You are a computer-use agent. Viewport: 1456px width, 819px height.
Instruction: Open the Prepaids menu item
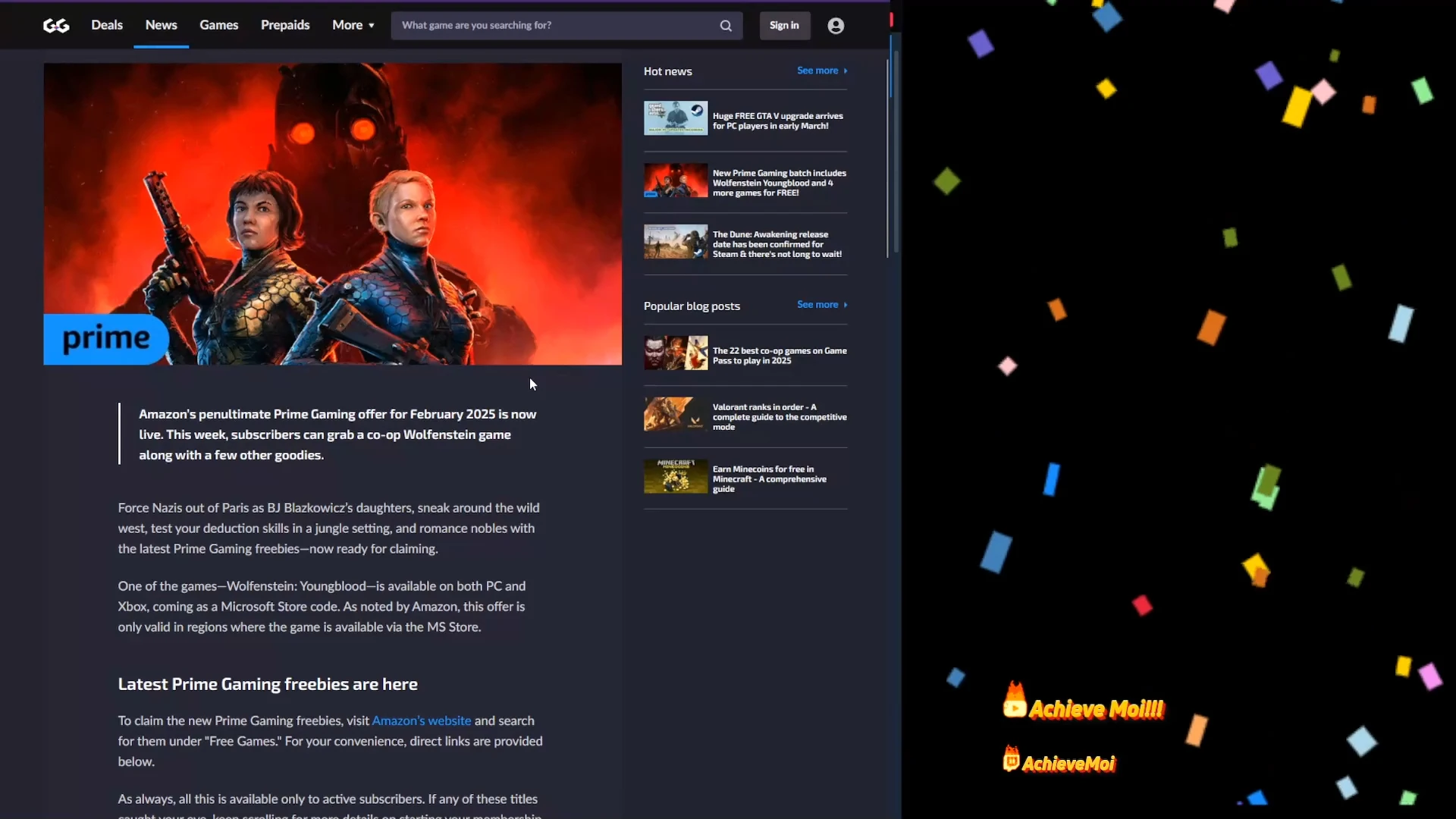point(285,25)
